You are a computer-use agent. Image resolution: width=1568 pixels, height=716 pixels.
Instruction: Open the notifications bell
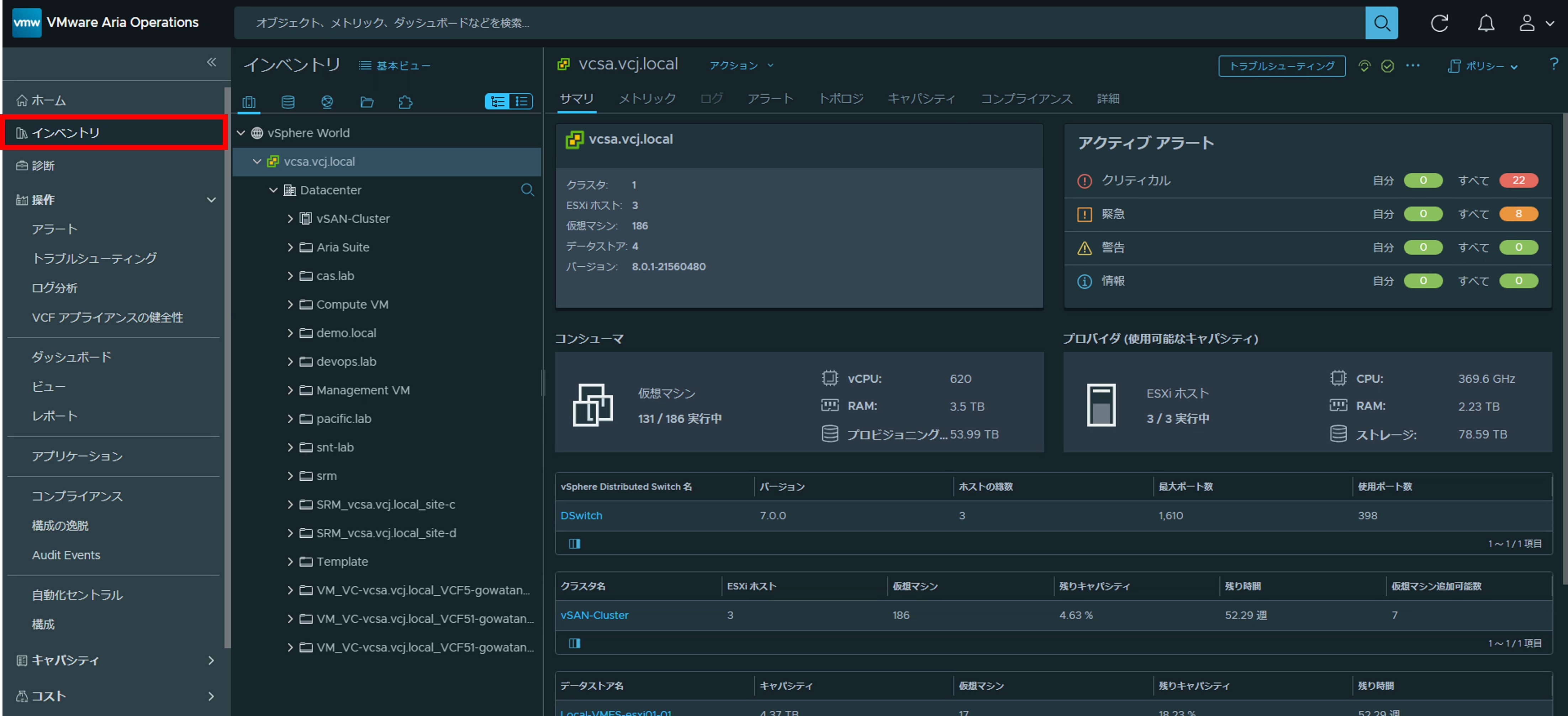pos(1486,23)
